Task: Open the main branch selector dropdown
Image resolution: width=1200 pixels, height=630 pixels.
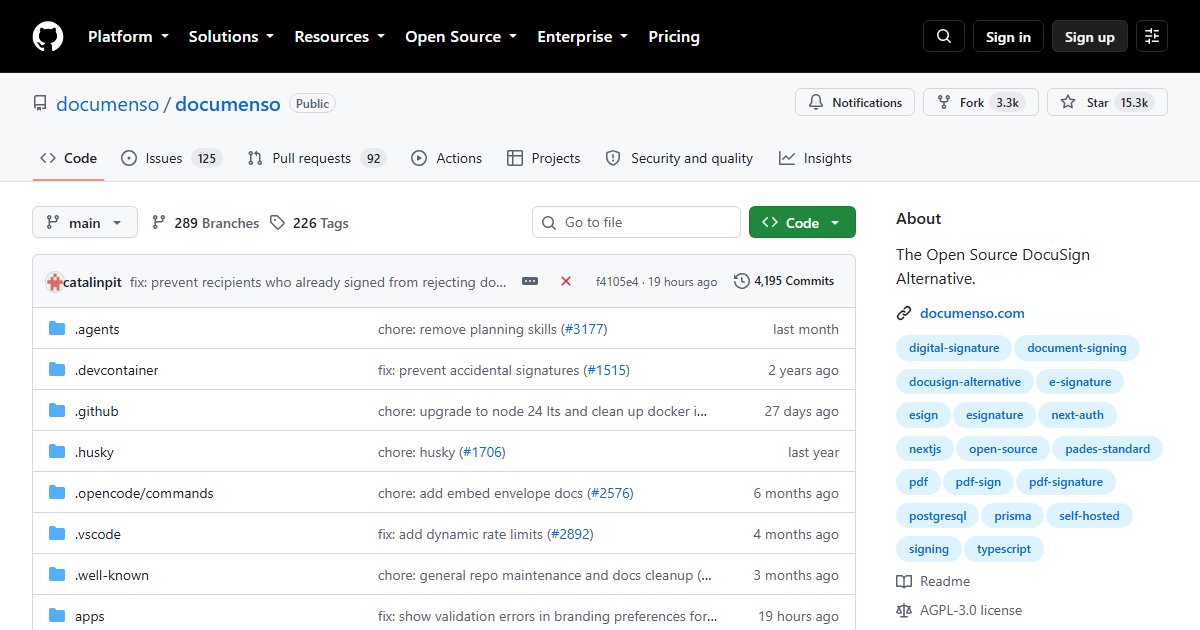Action: click(x=85, y=223)
